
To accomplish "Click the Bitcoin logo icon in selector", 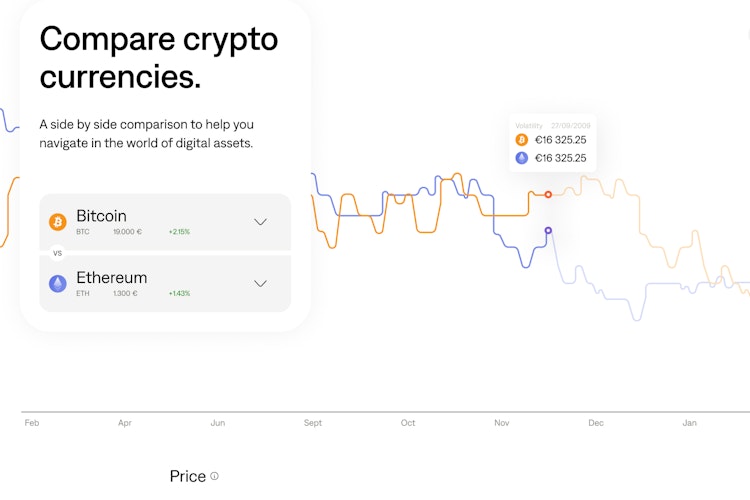I will [58, 222].
